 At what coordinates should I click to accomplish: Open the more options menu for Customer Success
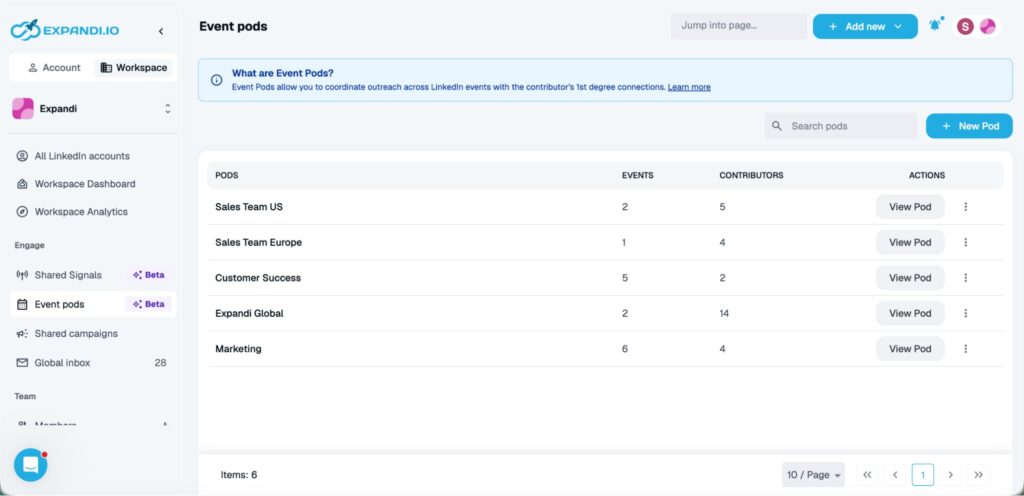tap(965, 277)
